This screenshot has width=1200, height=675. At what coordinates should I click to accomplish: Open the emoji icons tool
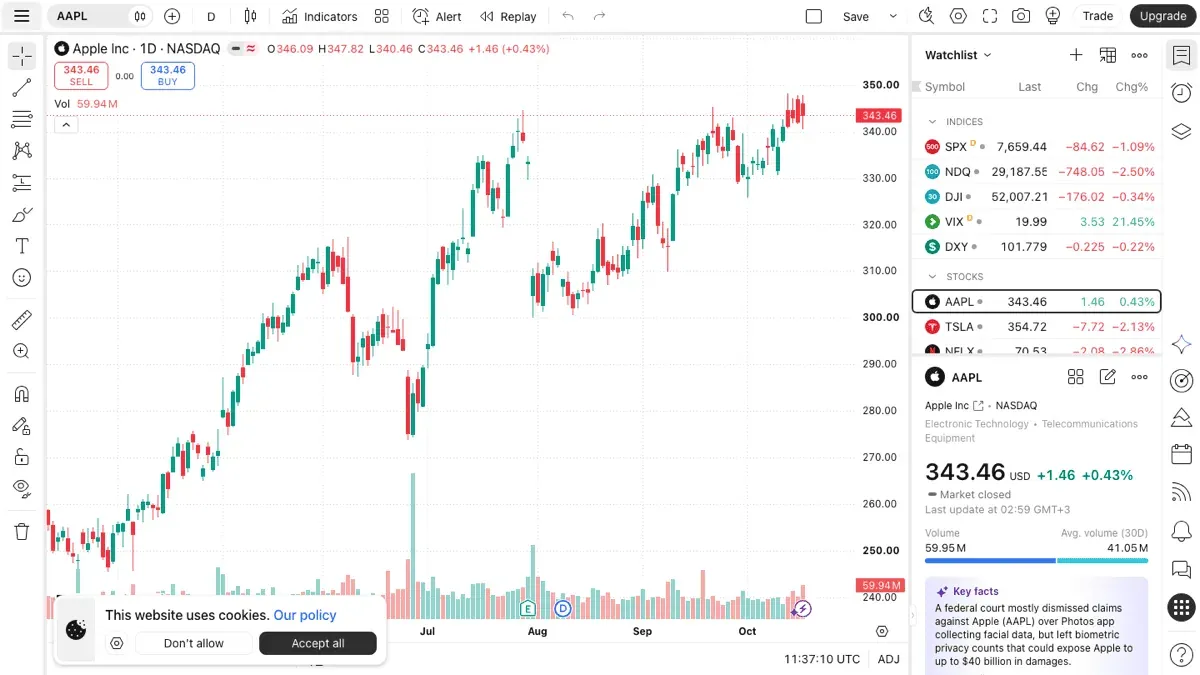point(21,278)
